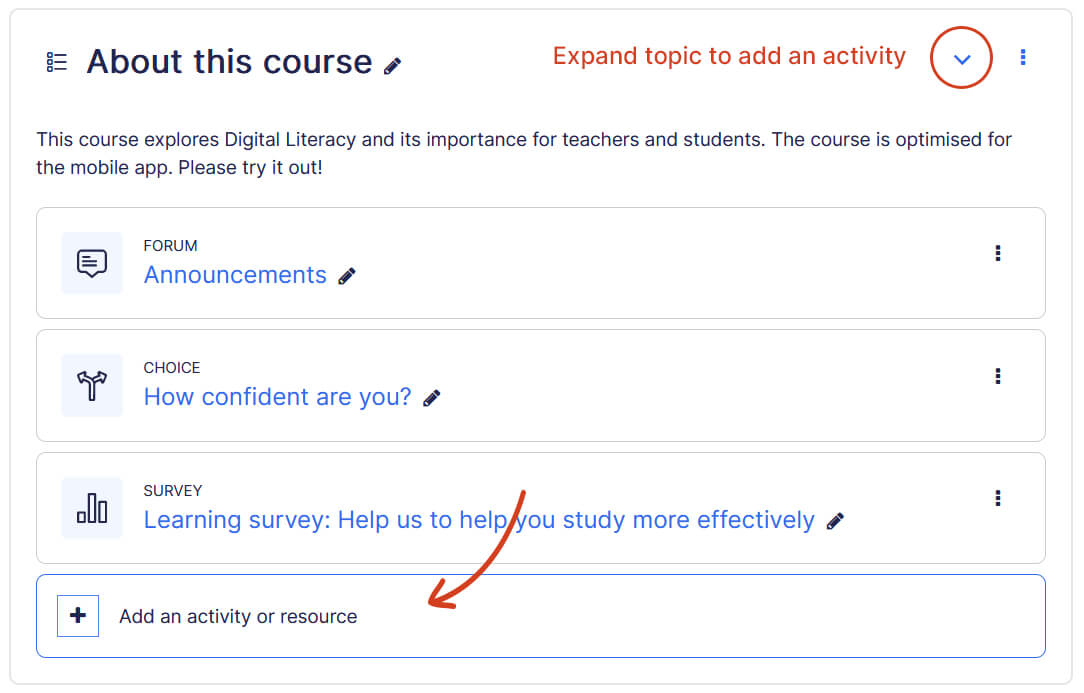Click the pencil to rename Announcements

click(x=346, y=276)
